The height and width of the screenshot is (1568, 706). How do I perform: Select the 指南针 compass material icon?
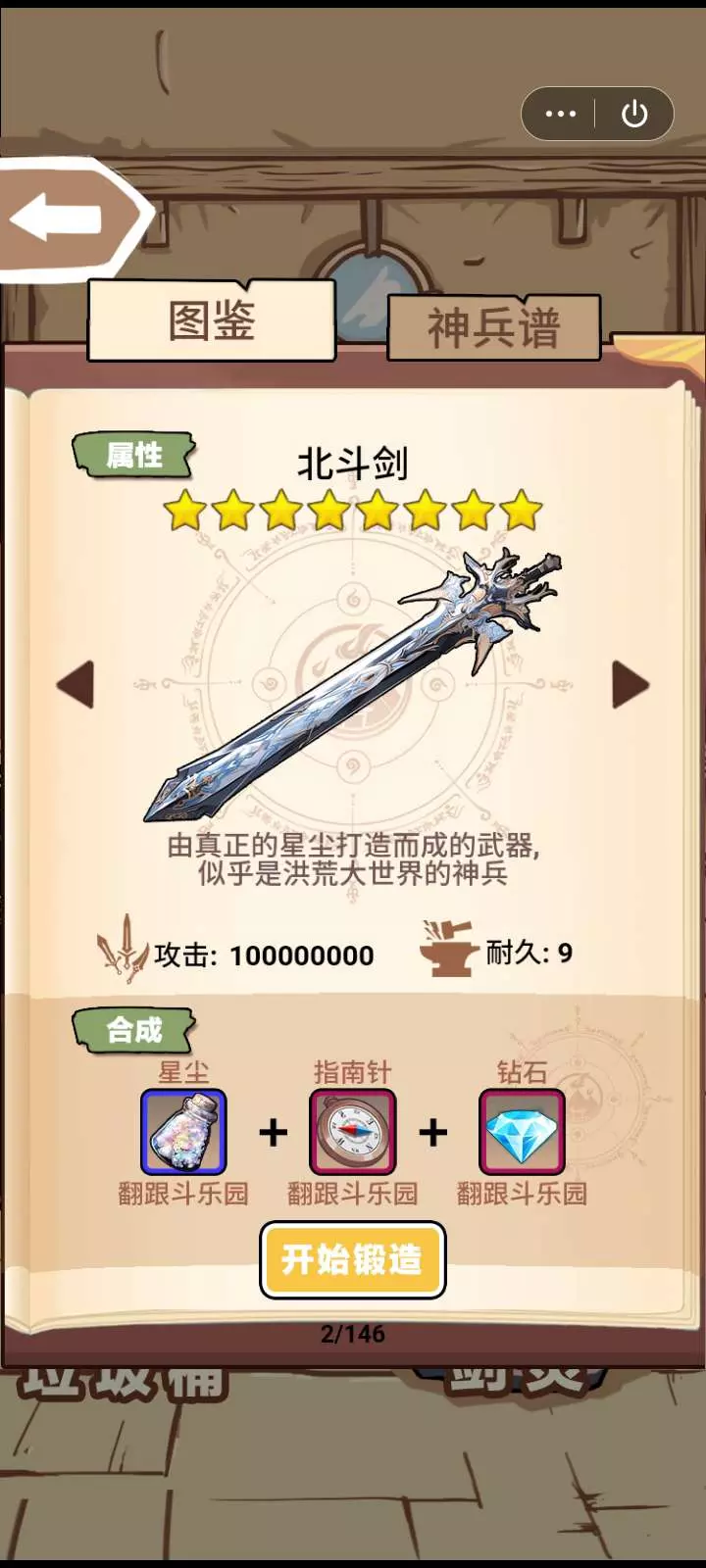coord(353,1132)
